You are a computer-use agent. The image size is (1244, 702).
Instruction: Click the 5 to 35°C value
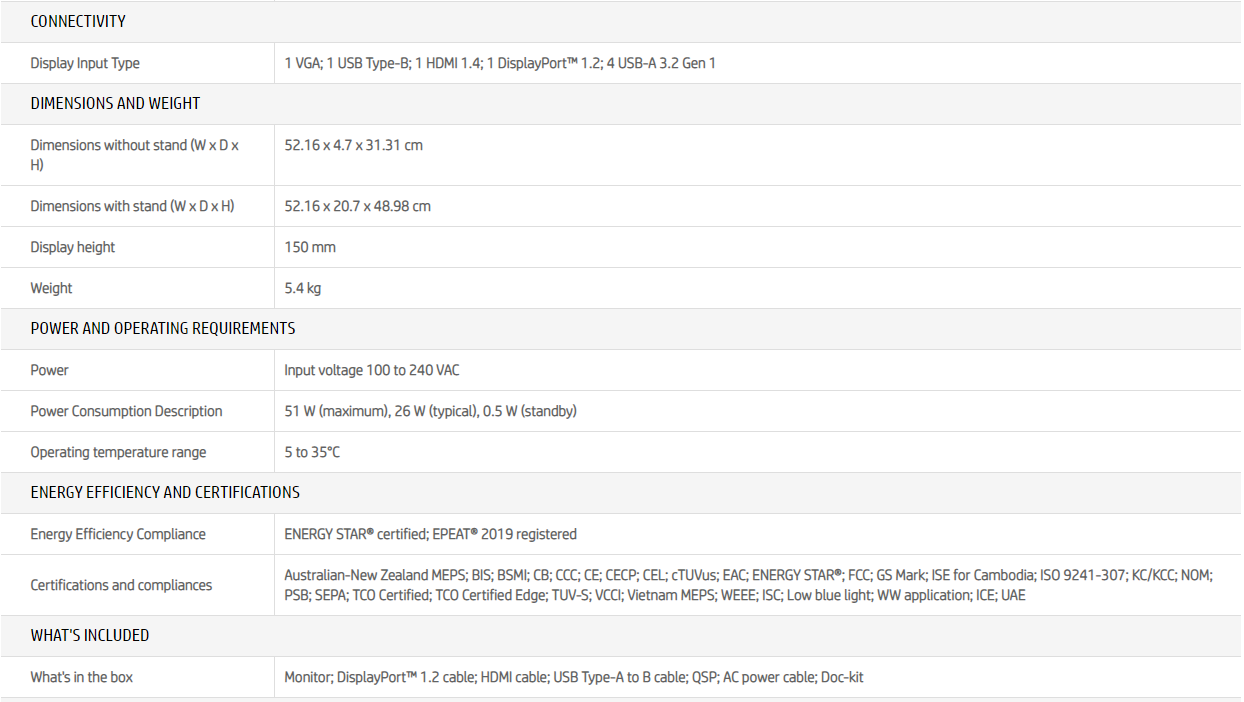(312, 452)
